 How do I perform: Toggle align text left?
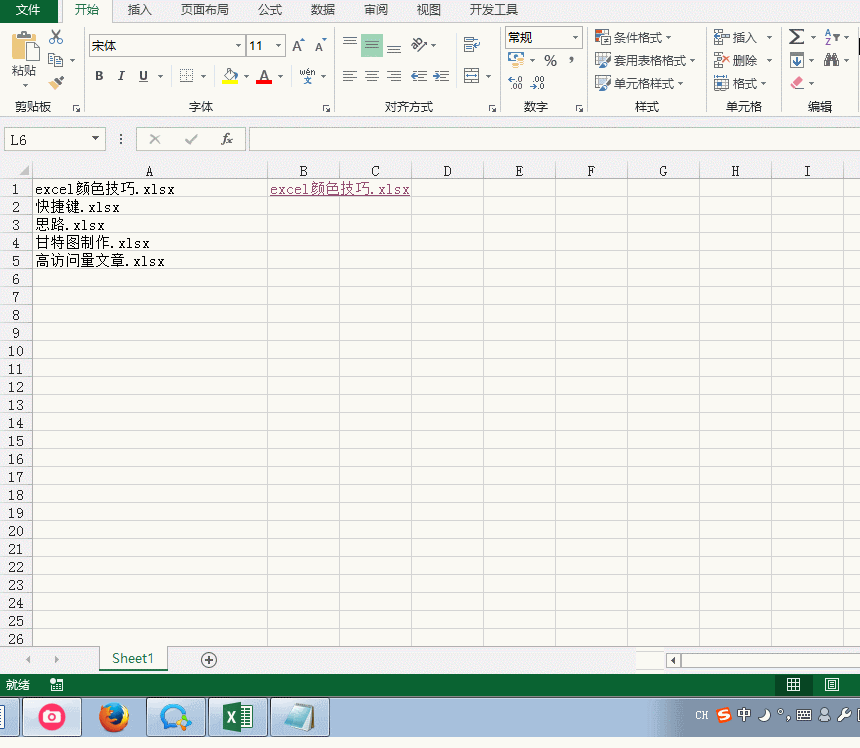350,76
